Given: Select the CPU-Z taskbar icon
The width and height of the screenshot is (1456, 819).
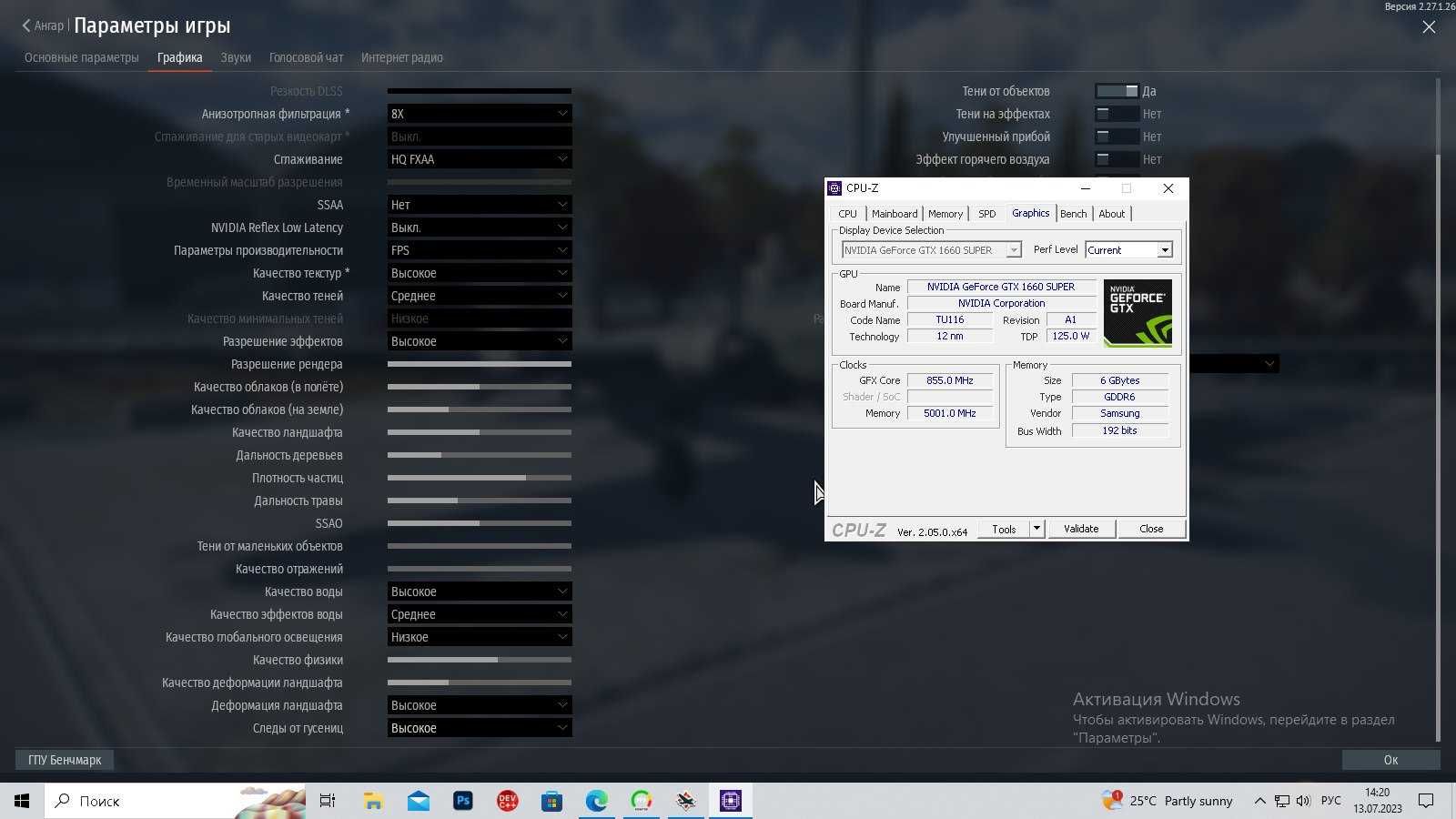Looking at the screenshot, I should coord(730,801).
